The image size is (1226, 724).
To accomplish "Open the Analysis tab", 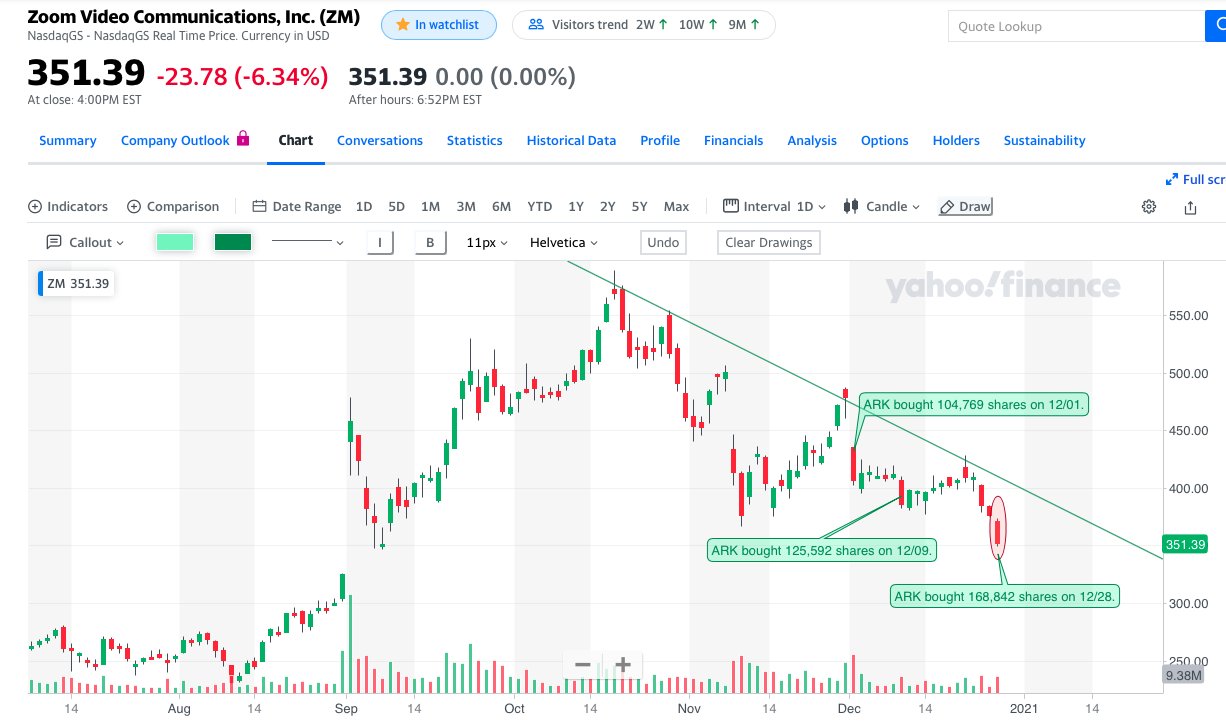I will pos(812,141).
